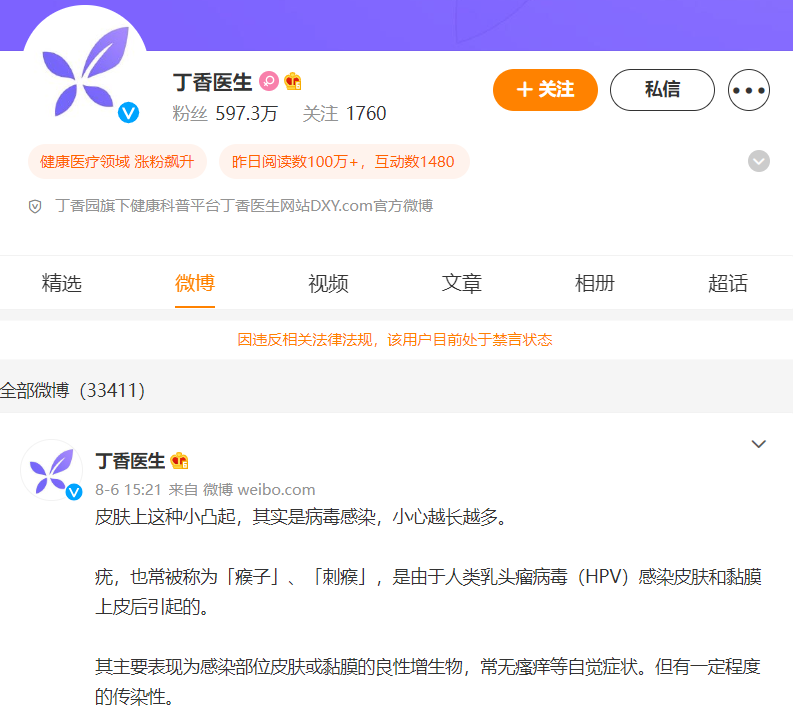Viewport: 793px width, 716px height.
Task: Switch to the 超话 tab
Action: [x=728, y=283]
